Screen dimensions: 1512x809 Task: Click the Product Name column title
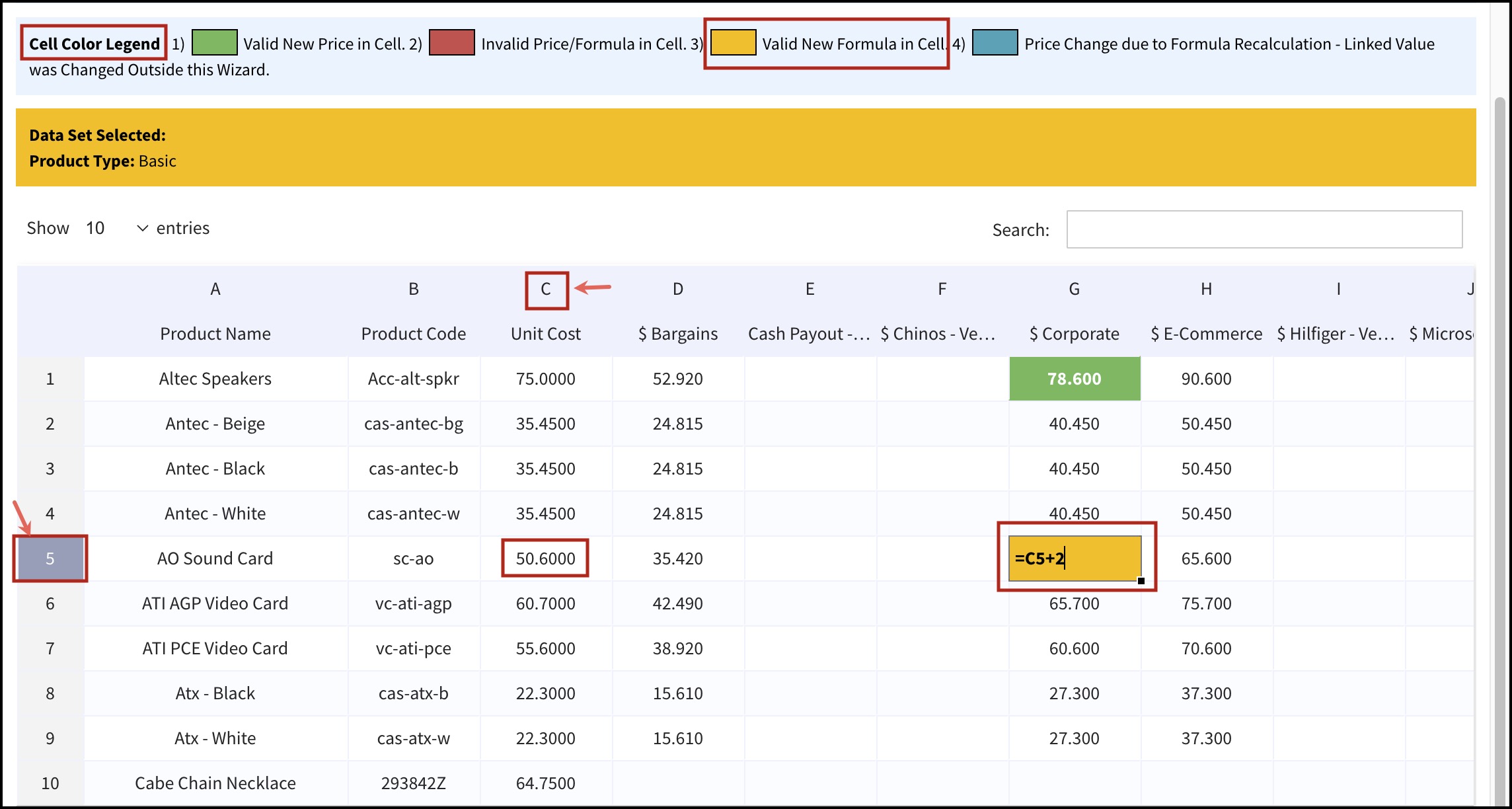[215, 334]
